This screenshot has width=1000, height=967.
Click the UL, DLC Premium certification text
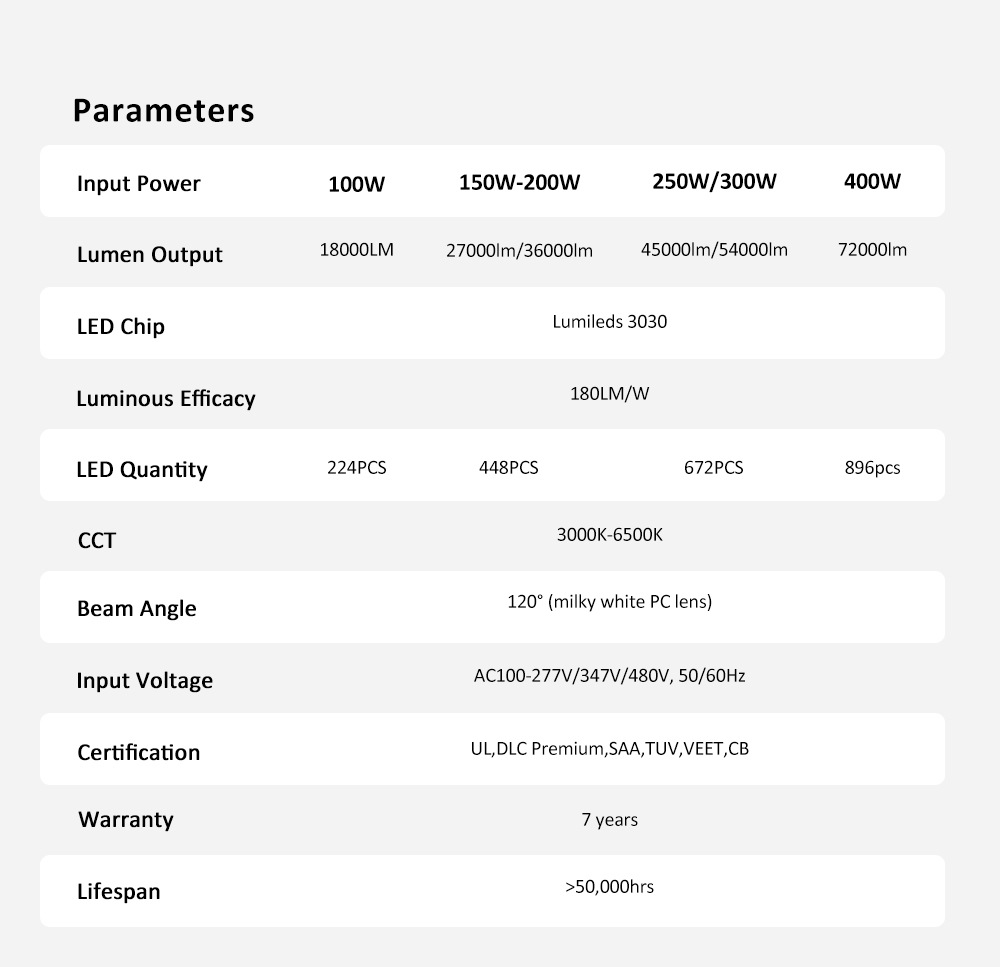(x=609, y=748)
